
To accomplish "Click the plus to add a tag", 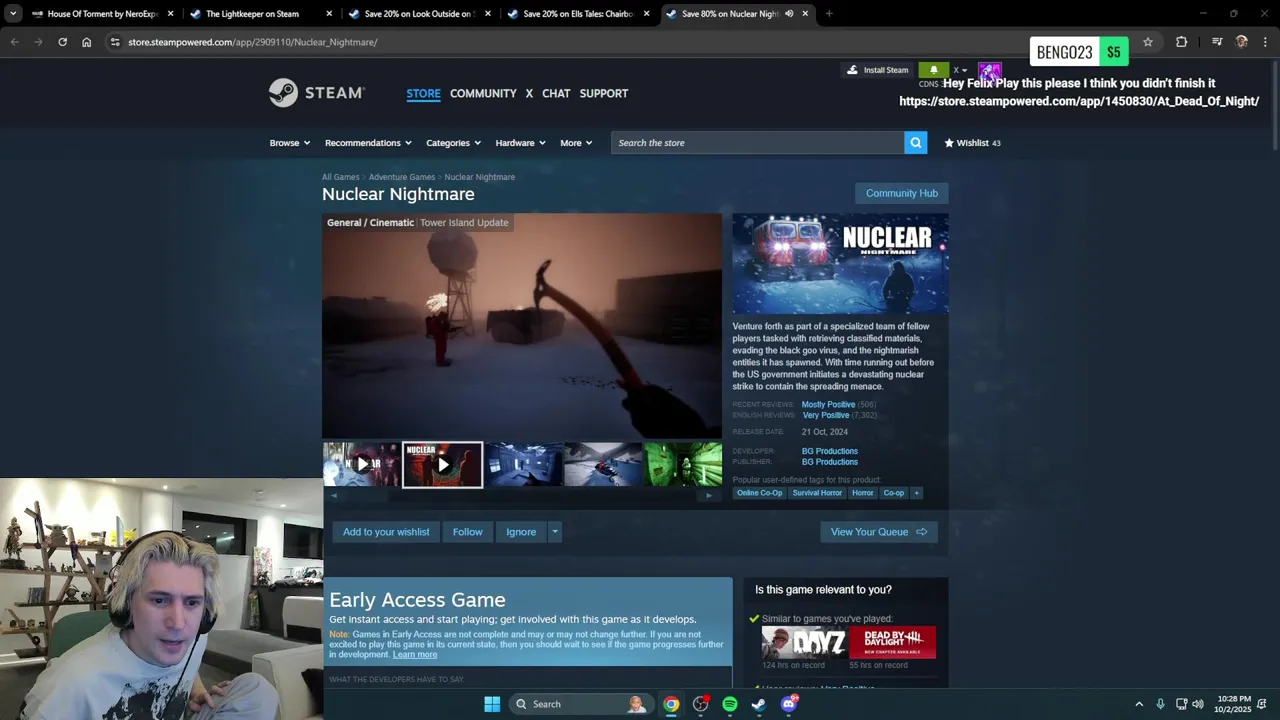I will pos(916,493).
